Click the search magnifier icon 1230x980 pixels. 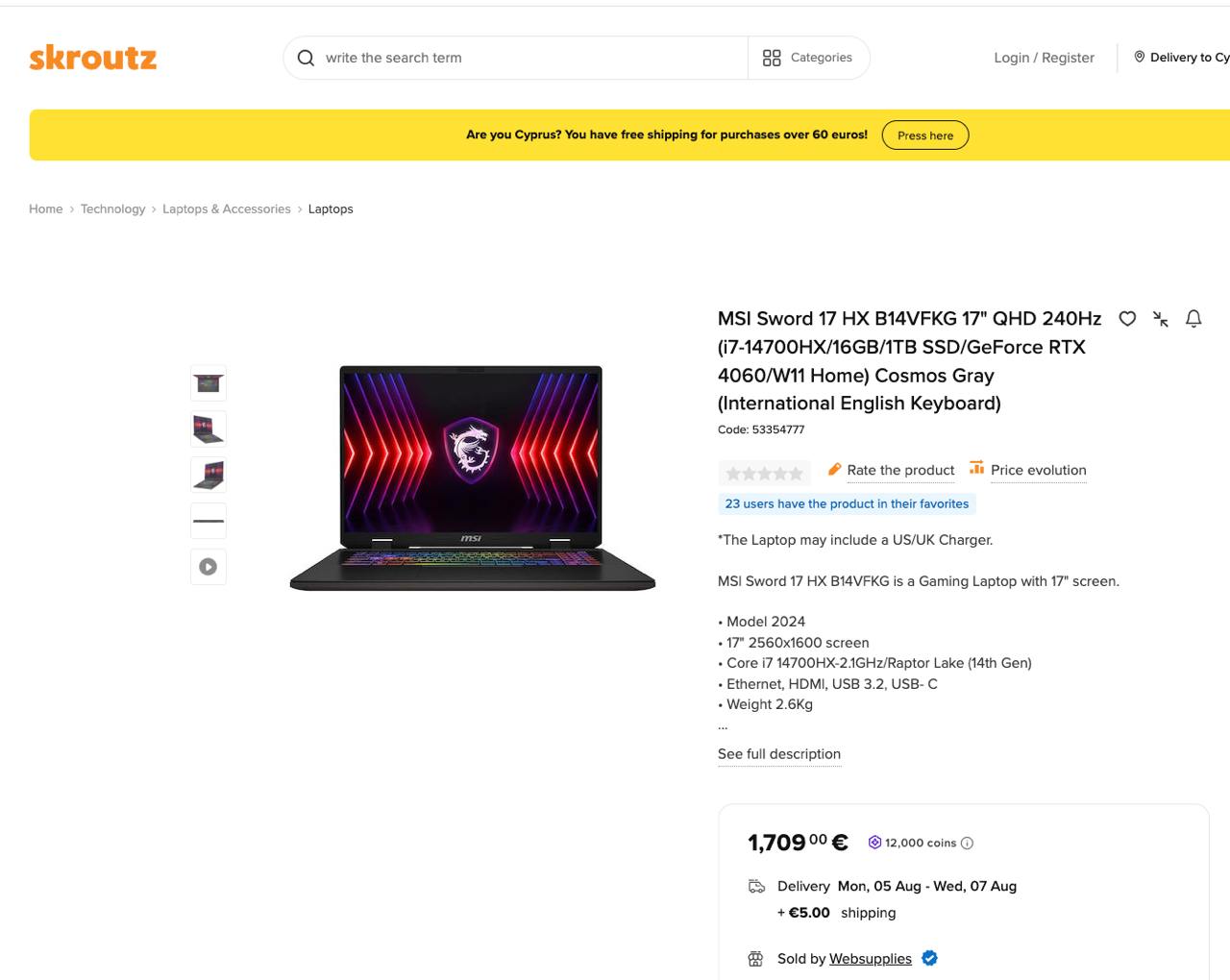pyautogui.click(x=306, y=58)
